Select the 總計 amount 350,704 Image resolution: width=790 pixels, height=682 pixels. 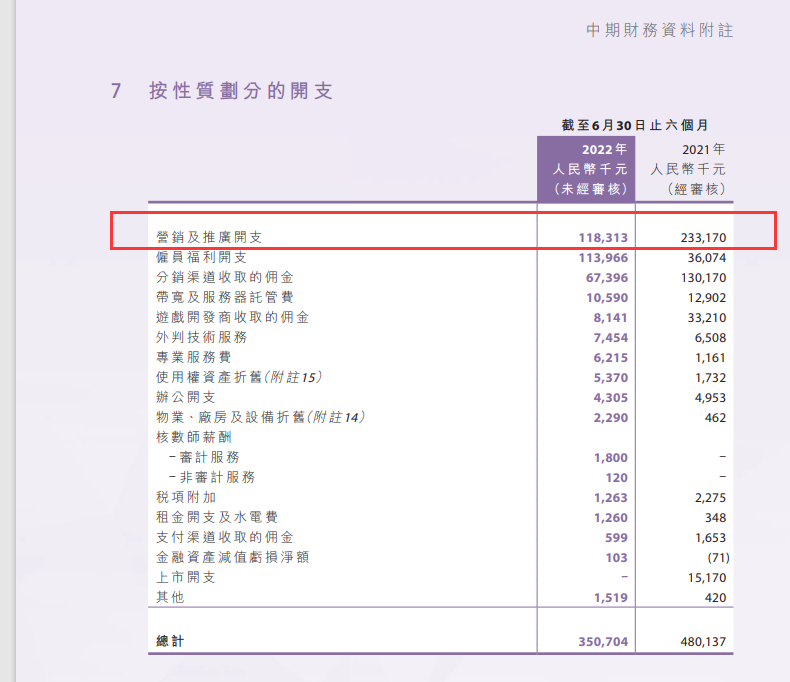603,641
